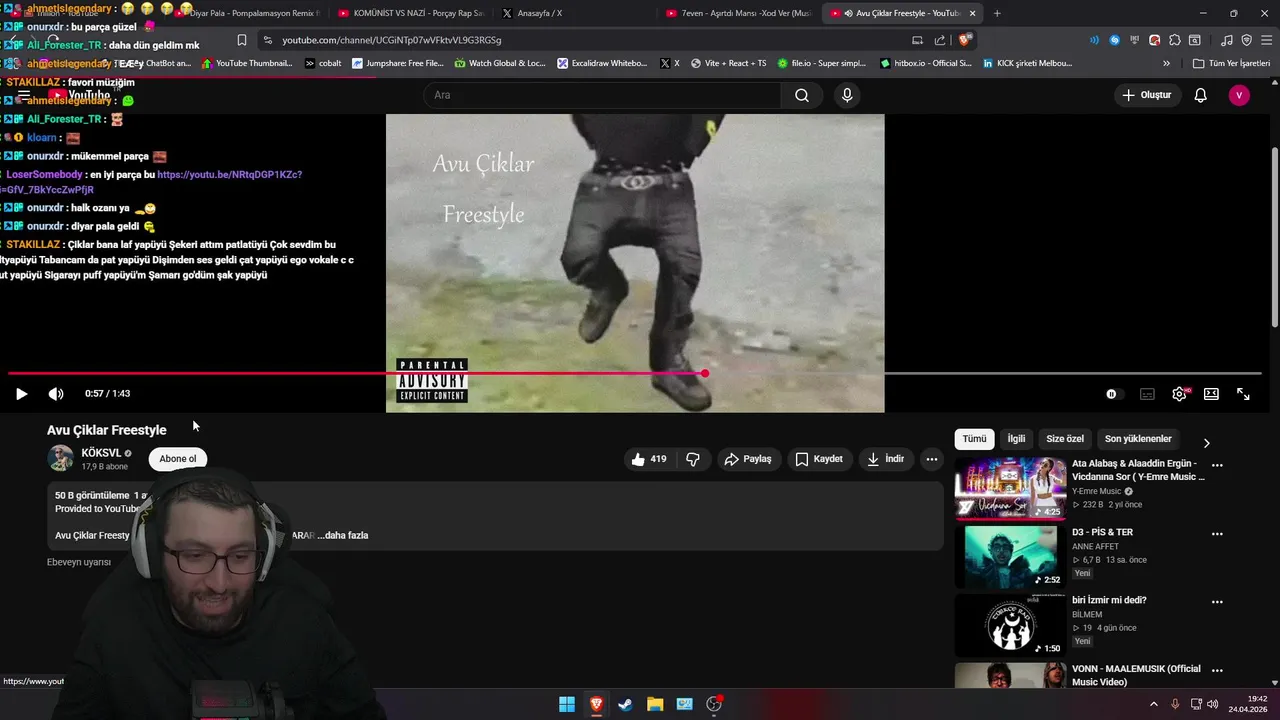
Task: Open KÖKSVL channel avatar
Action: pos(61,459)
